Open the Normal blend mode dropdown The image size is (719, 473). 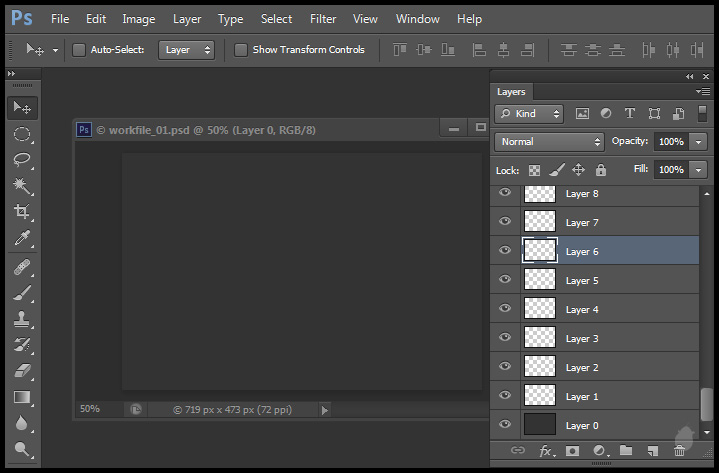tap(550, 142)
